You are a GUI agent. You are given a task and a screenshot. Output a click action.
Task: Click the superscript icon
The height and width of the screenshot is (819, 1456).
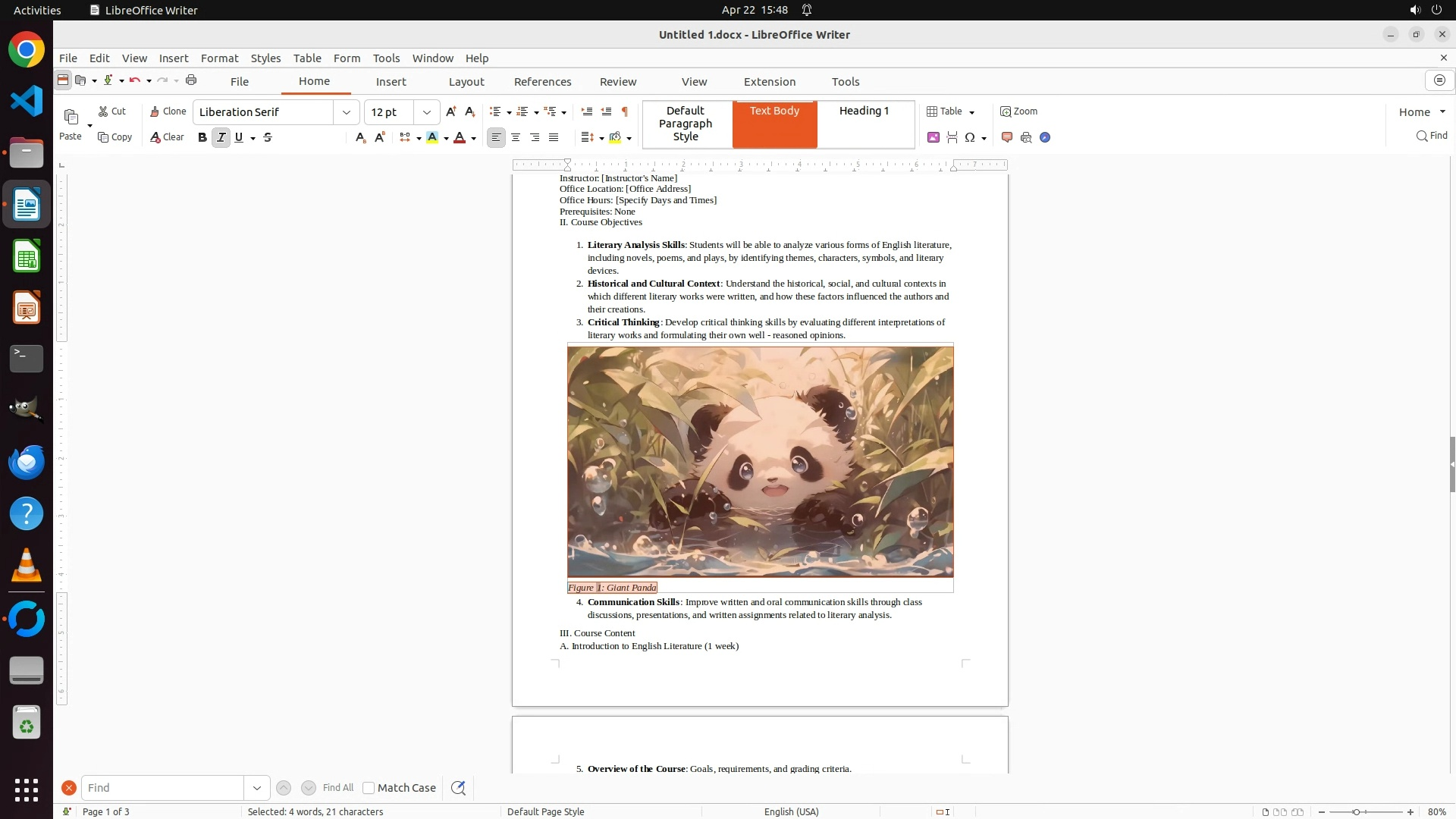(x=380, y=137)
